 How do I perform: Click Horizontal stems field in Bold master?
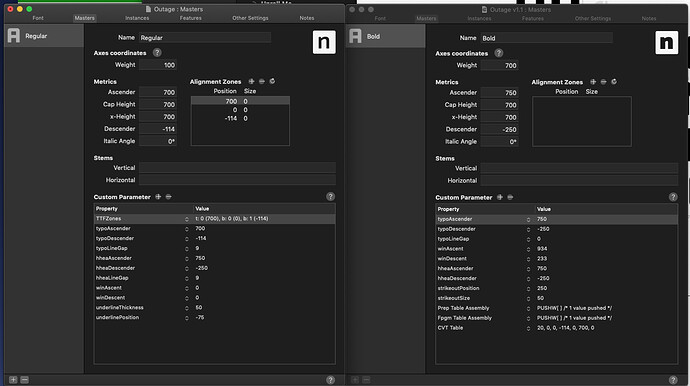(579, 180)
